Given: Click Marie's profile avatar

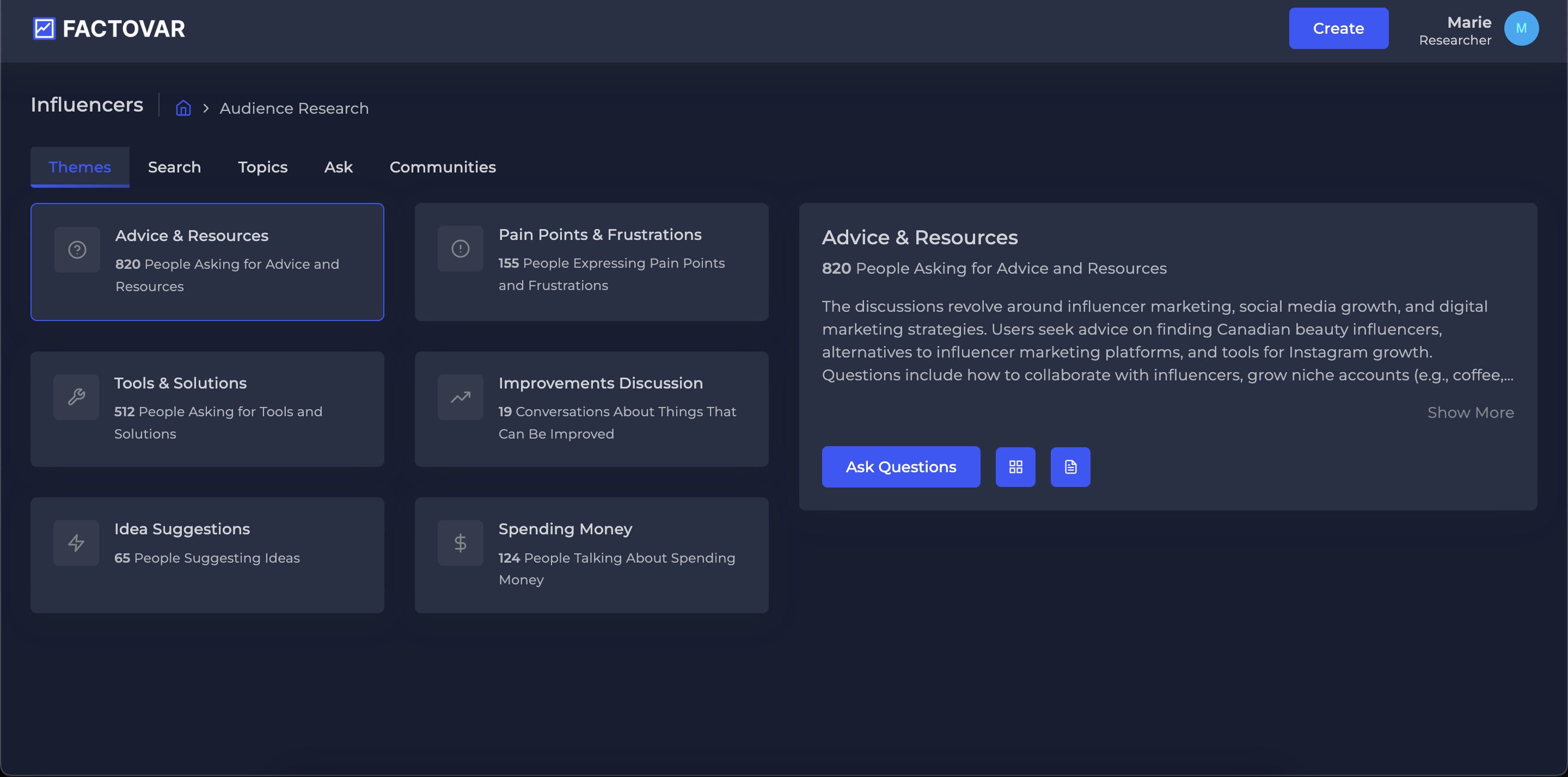Looking at the screenshot, I should [x=1521, y=29].
